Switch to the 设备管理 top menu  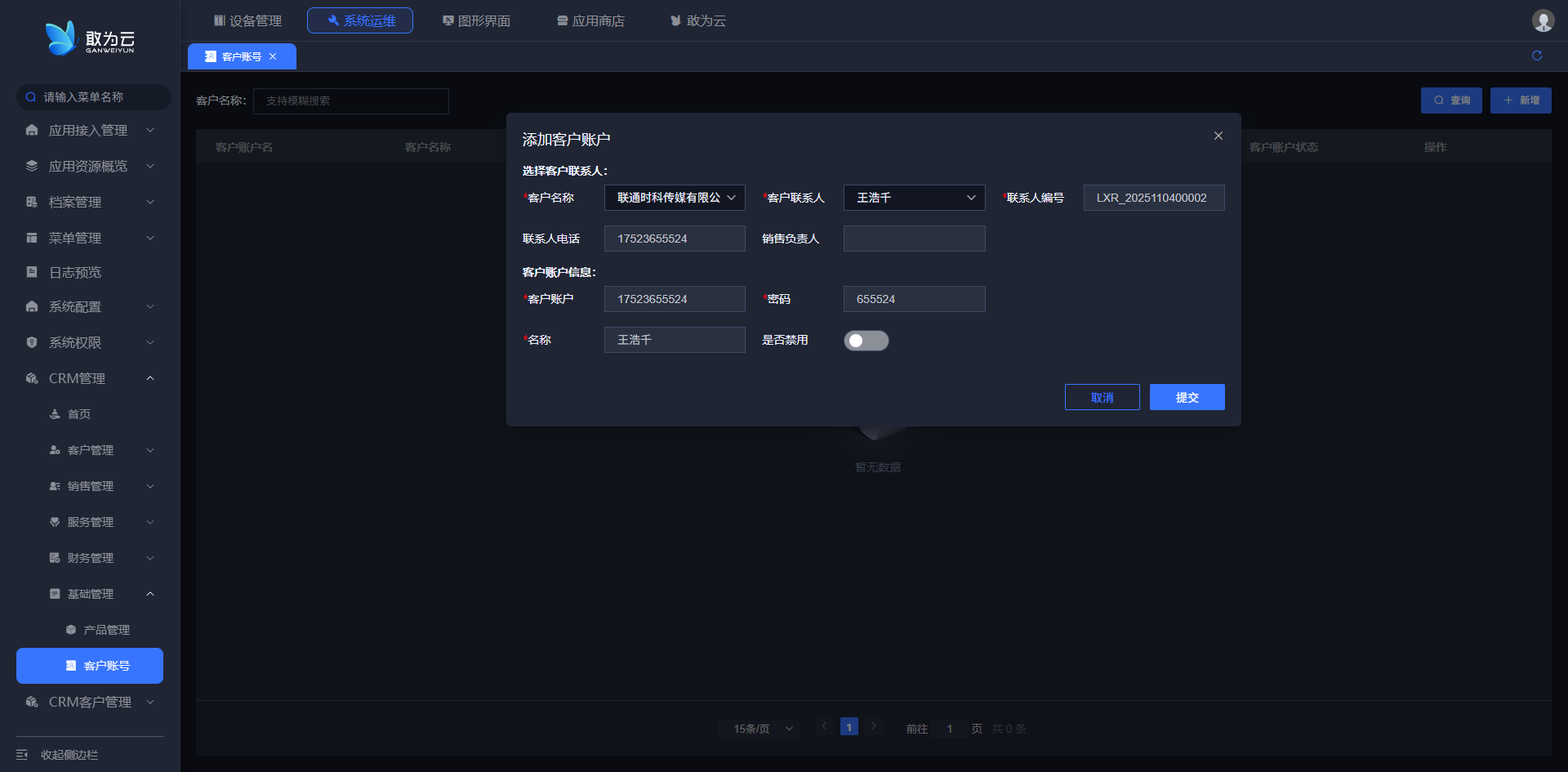[247, 20]
